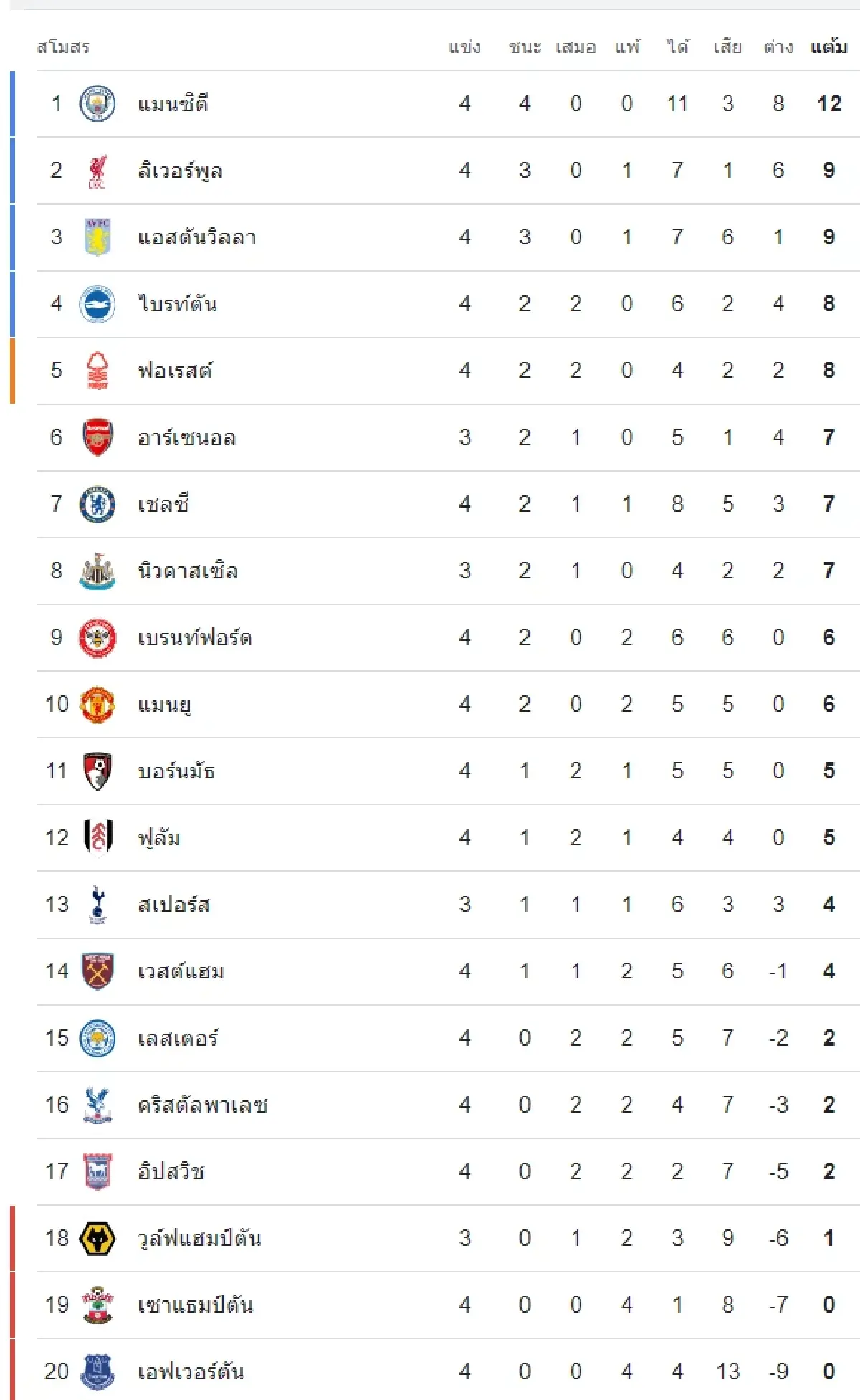Click the Manchester City club crest
The height and width of the screenshot is (1400, 860).
[x=97, y=103]
